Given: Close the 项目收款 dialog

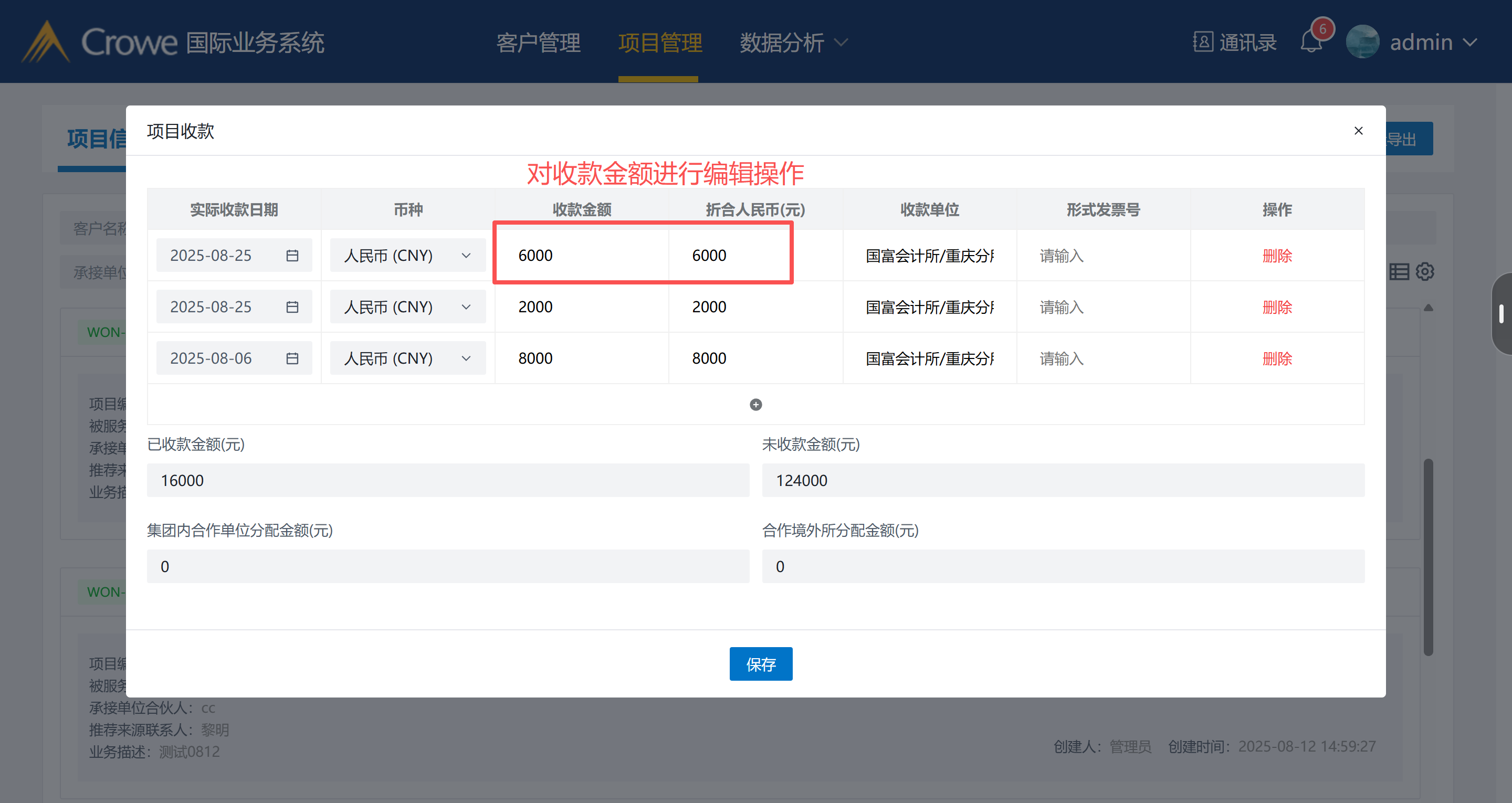Looking at the screenshot, I should (1358, 131).
